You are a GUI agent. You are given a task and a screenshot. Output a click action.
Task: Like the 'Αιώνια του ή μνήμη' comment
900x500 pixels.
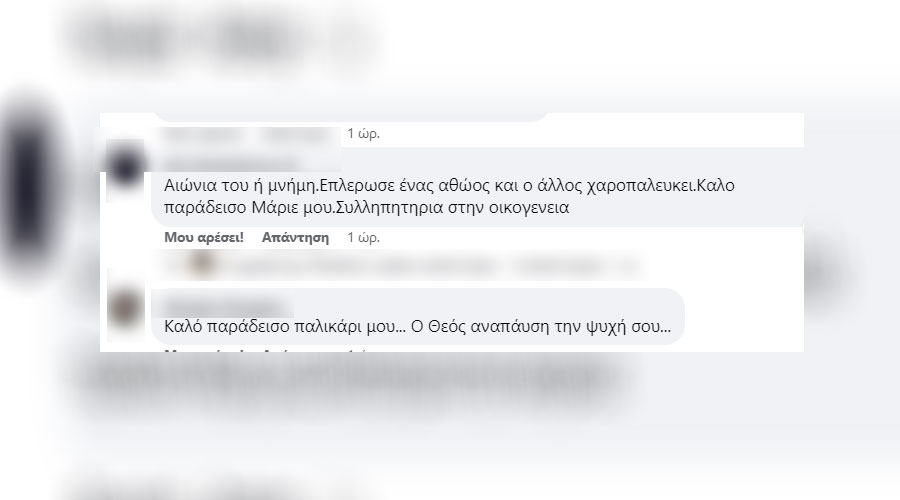pyautogui.click(x=204, y=237)
